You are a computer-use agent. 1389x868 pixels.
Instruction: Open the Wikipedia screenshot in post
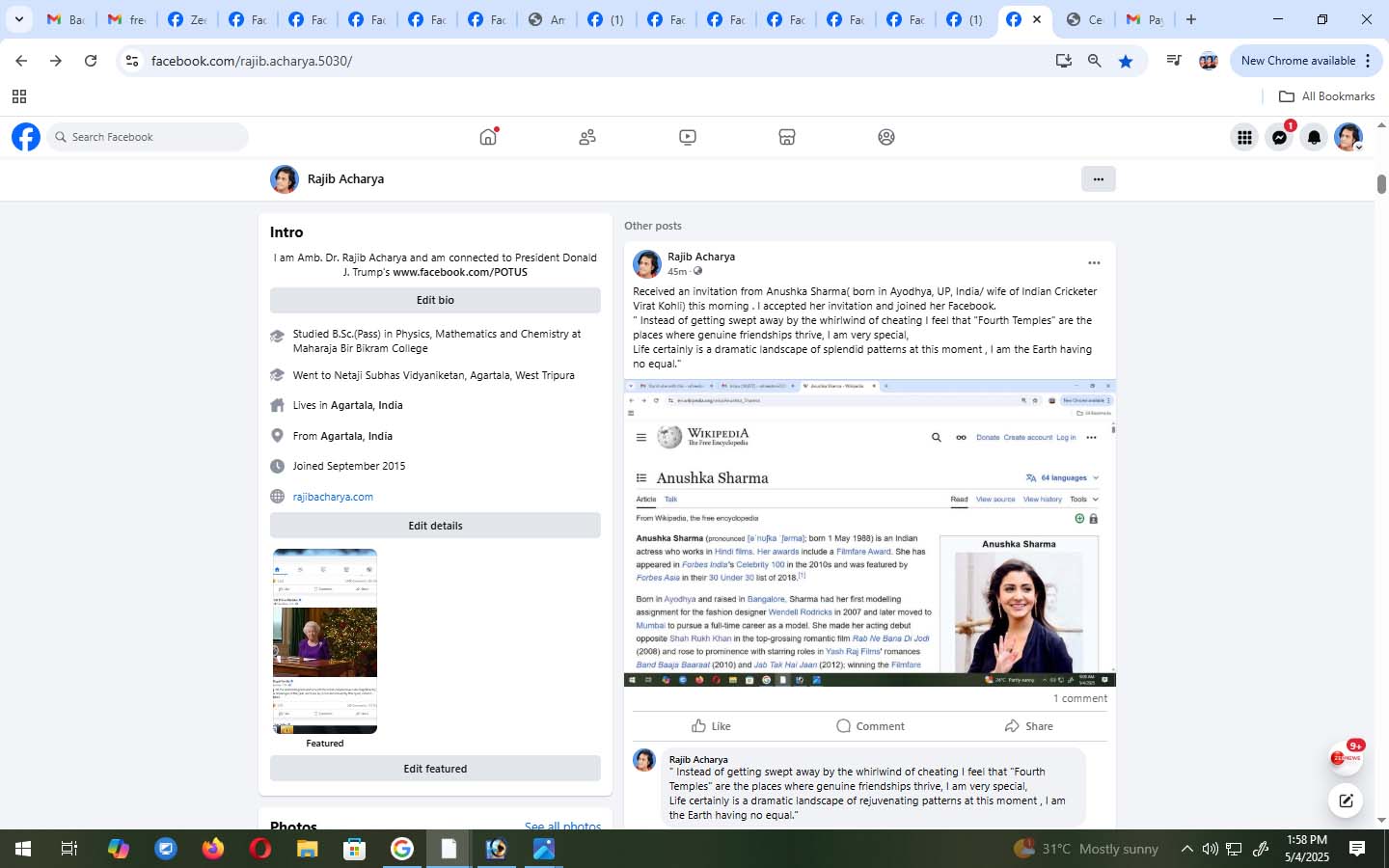(870, 532)
